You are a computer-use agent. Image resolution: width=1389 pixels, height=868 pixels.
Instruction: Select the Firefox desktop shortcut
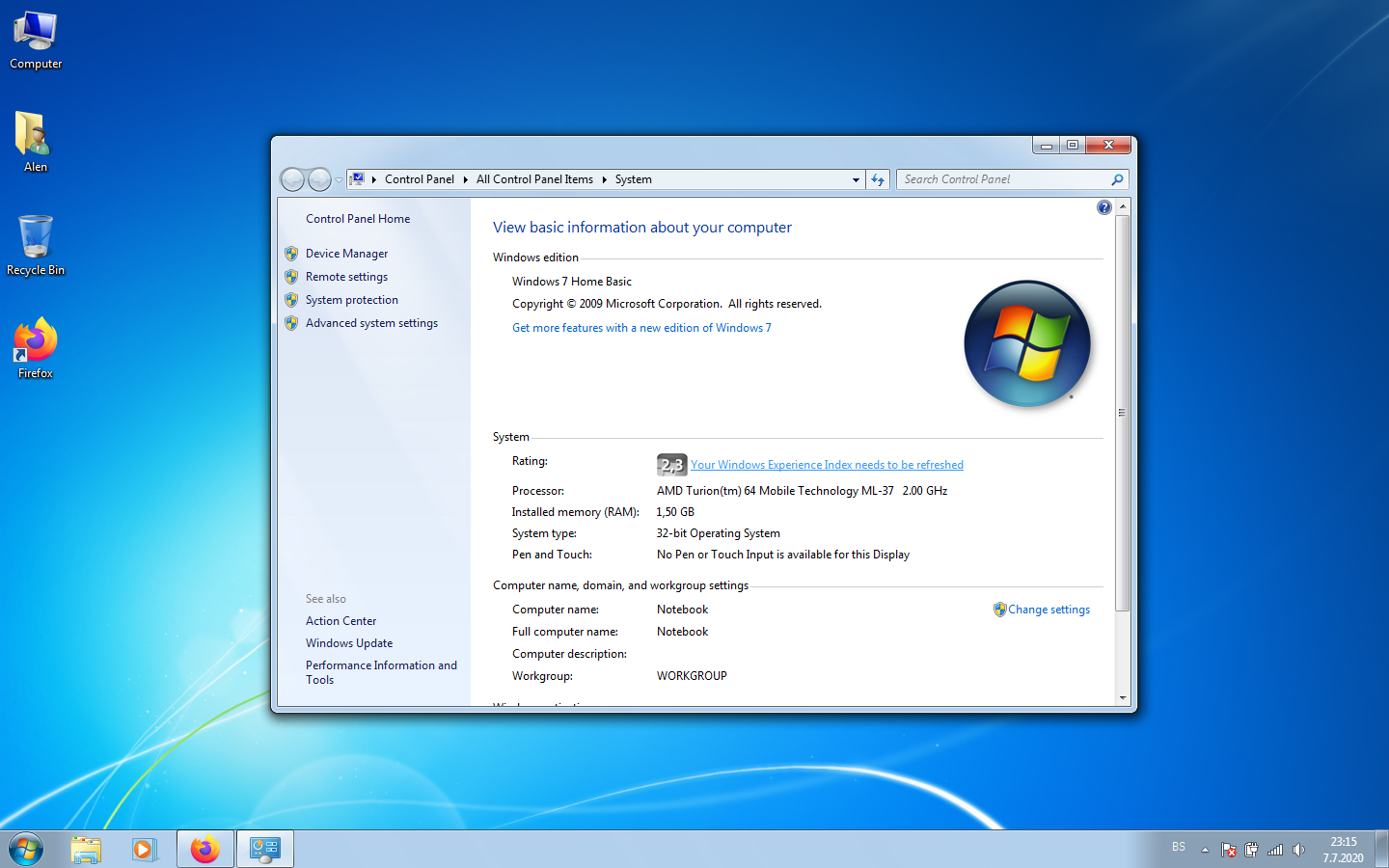(x=36, y=348)
